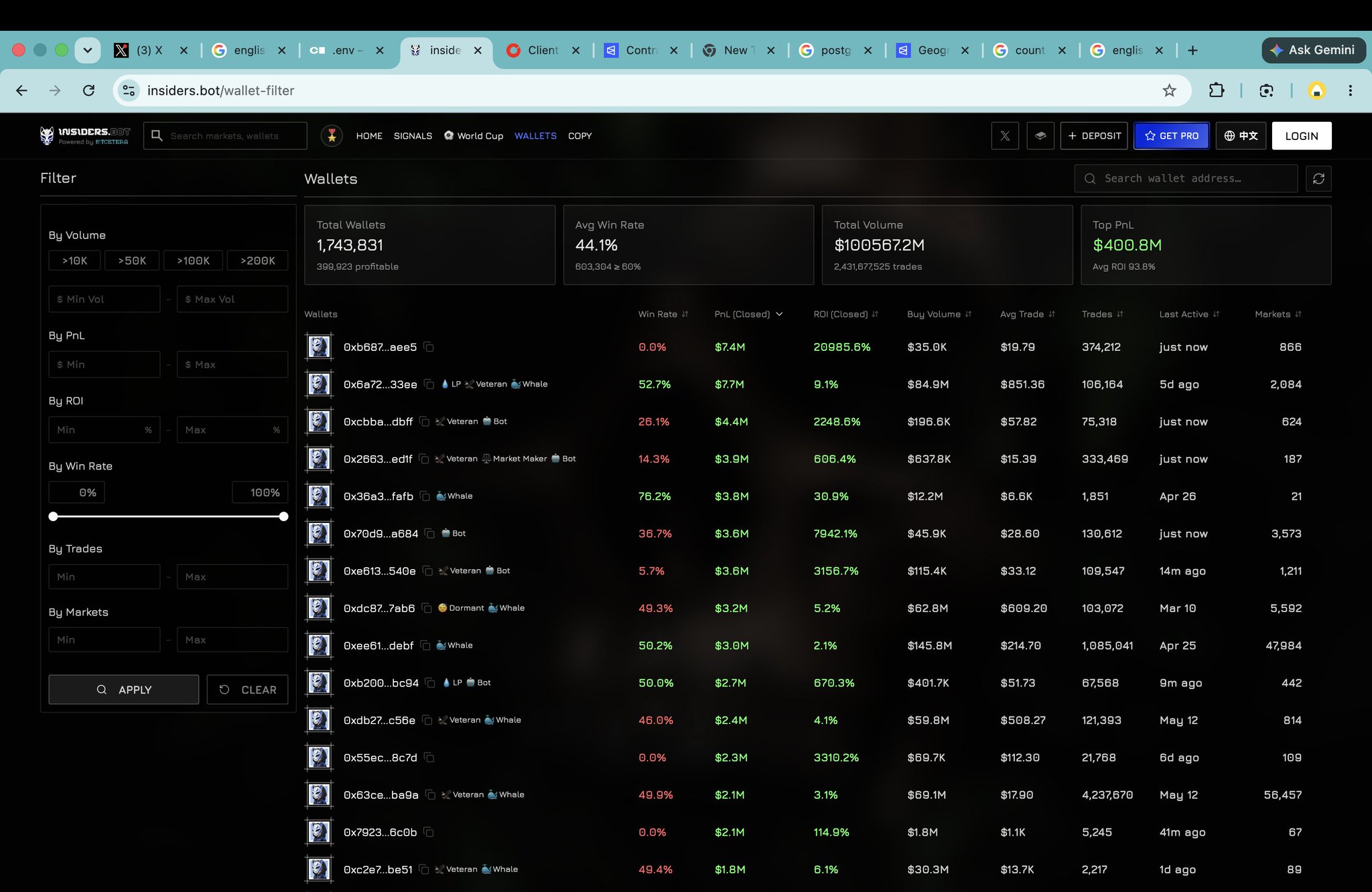Viewport: 1372px width, 892px height.
Task: Click the Search wallet address field
Action: pos(1186,179)
